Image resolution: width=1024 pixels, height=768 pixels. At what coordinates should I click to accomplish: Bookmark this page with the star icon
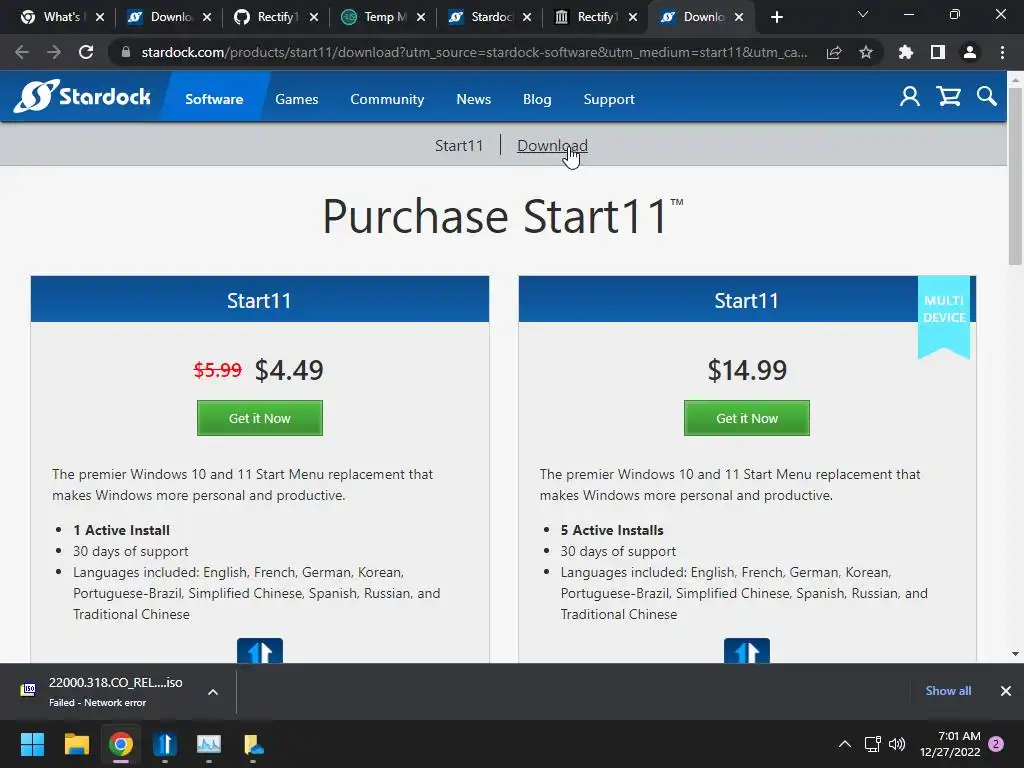[x=866, y=52]
